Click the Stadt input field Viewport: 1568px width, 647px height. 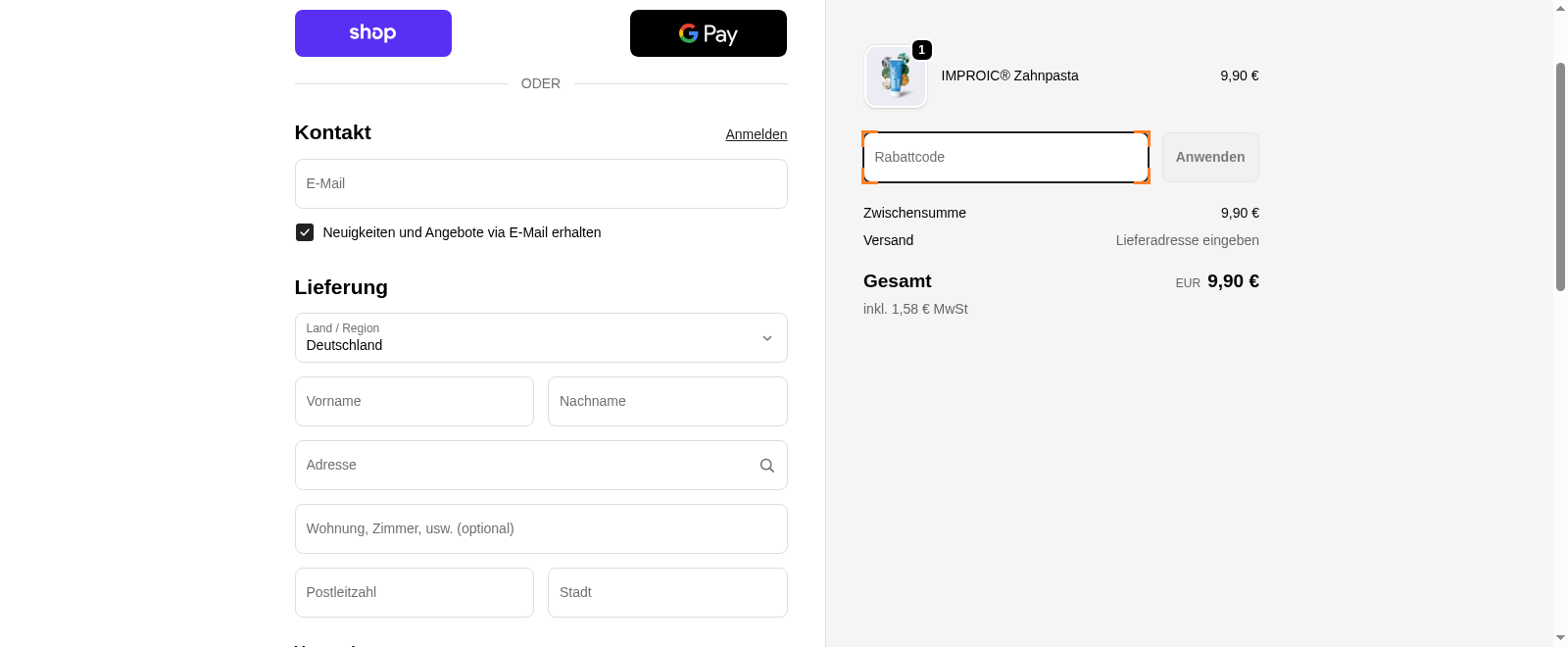coord(667,592)
